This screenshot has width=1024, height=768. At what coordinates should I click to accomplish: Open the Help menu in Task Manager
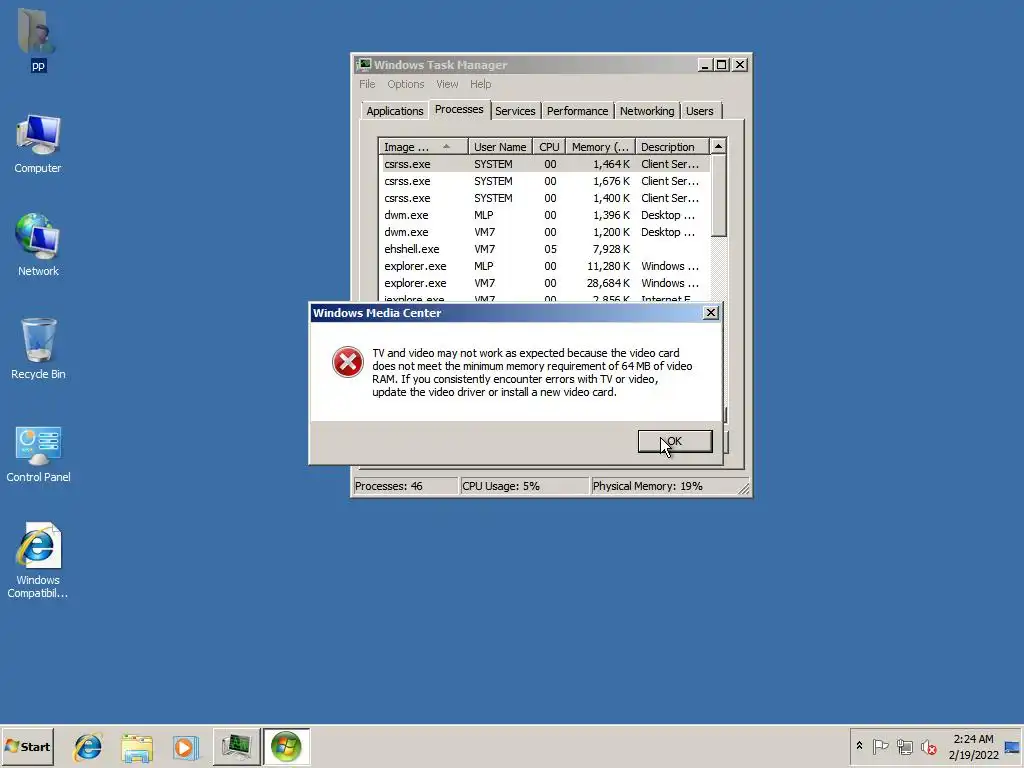click(481, 84)
